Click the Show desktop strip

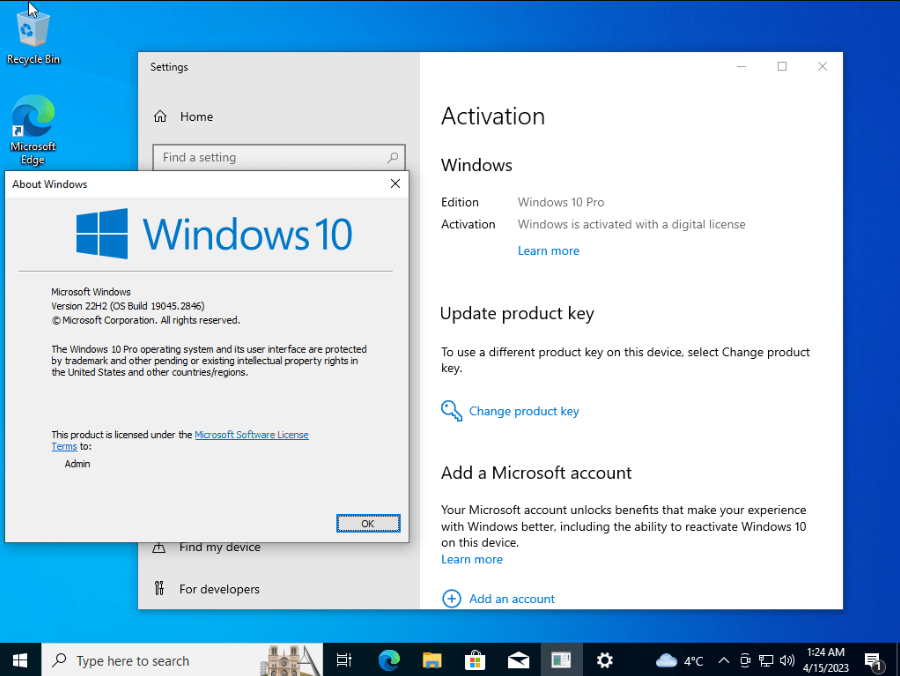coord(897,661)
